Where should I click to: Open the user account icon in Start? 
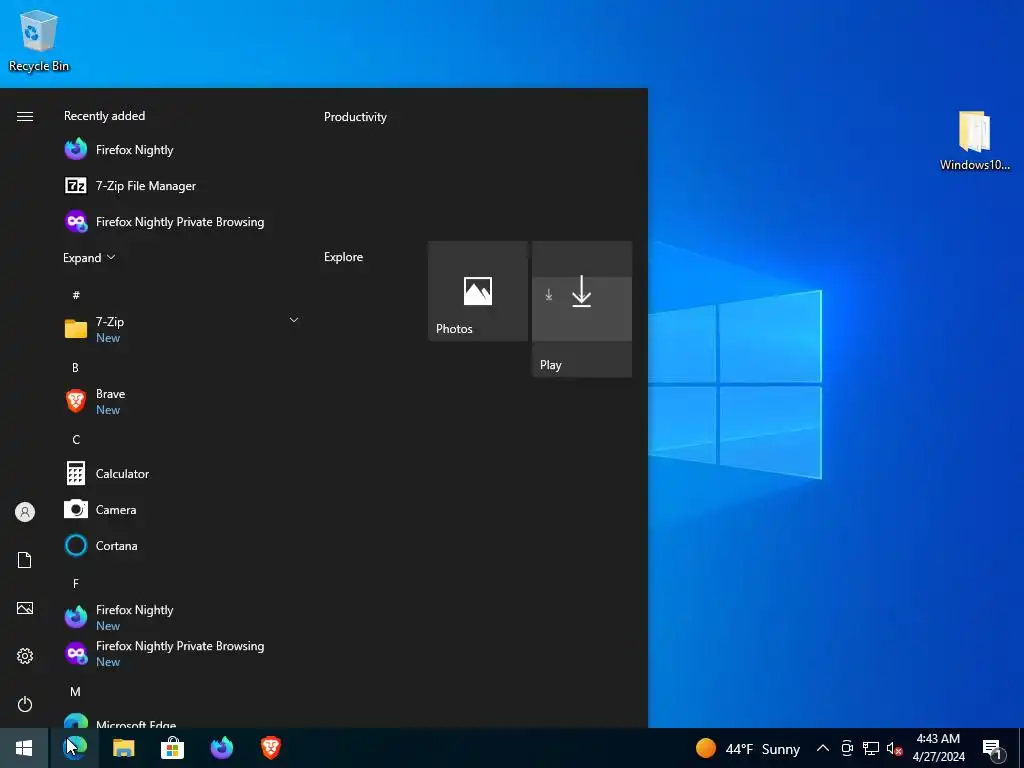[x=25, y=512]
